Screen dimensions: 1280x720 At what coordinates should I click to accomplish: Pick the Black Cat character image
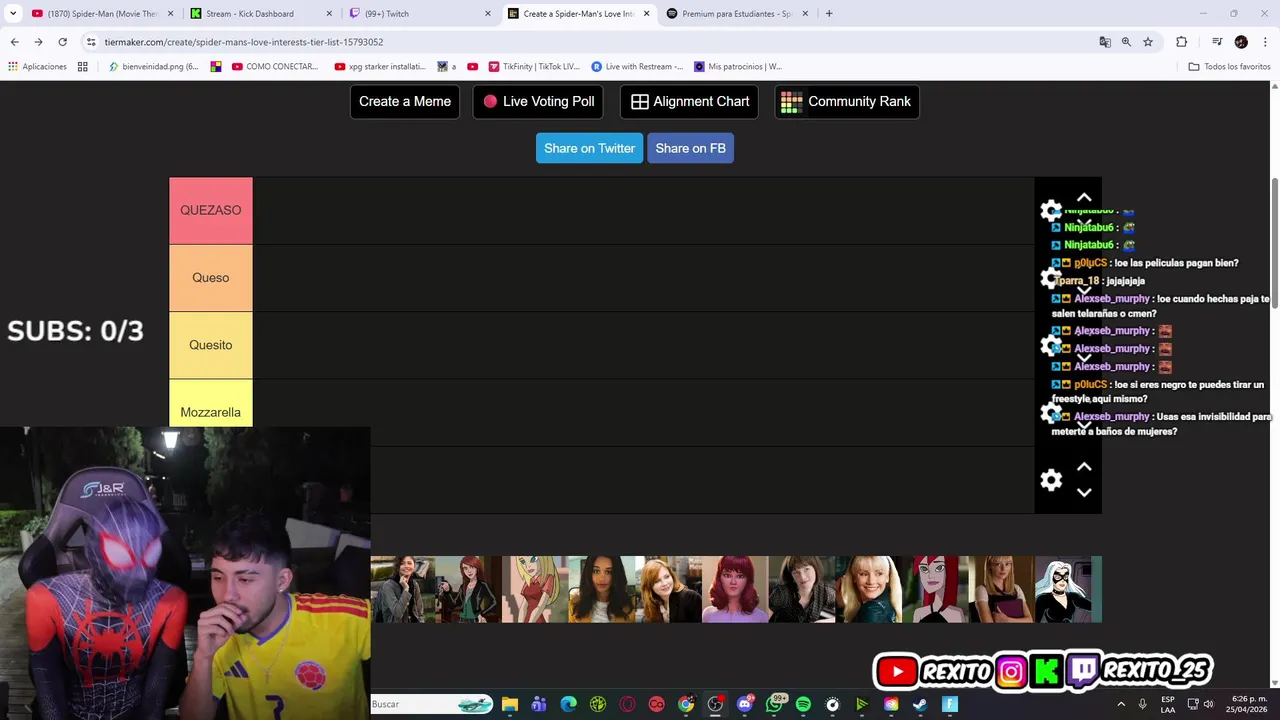pos(1068,589)
